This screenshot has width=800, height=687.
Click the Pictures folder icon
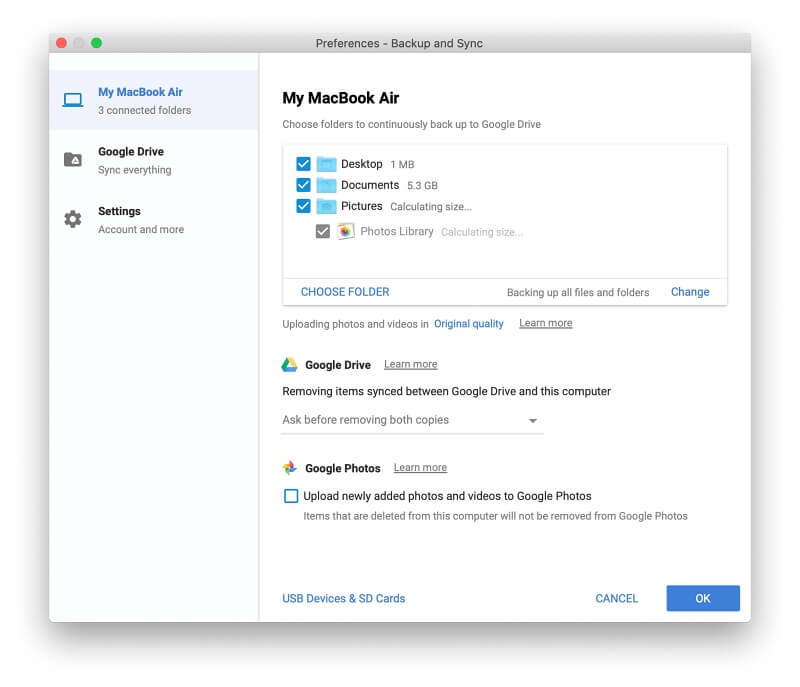point(326,206)
